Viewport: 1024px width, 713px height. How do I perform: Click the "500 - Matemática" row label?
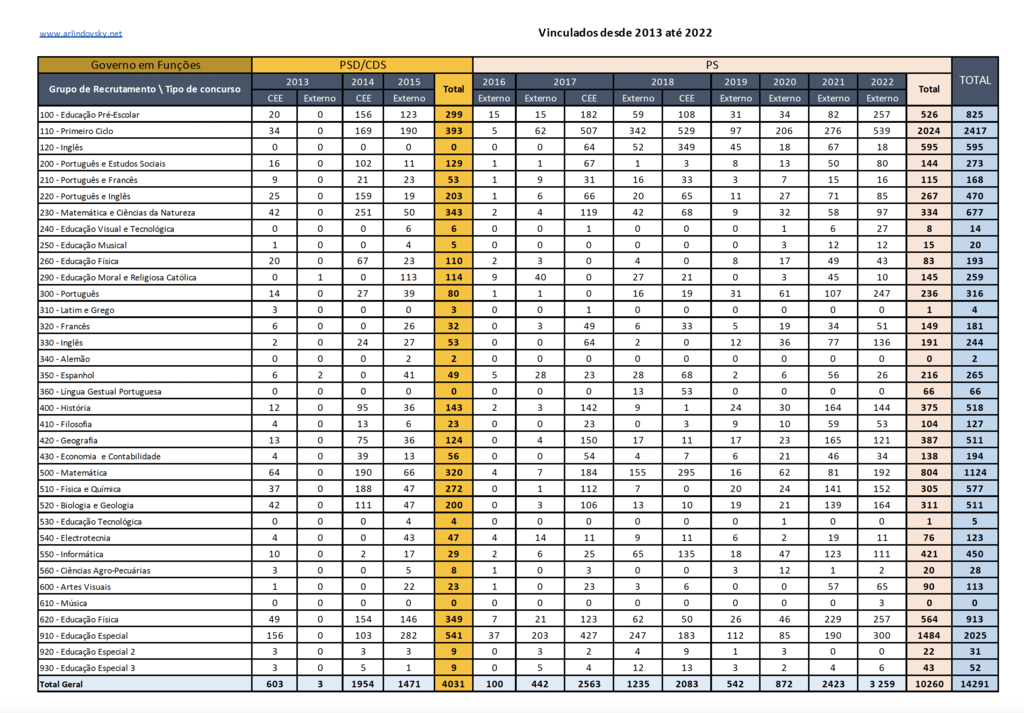[x=73, y=472]
